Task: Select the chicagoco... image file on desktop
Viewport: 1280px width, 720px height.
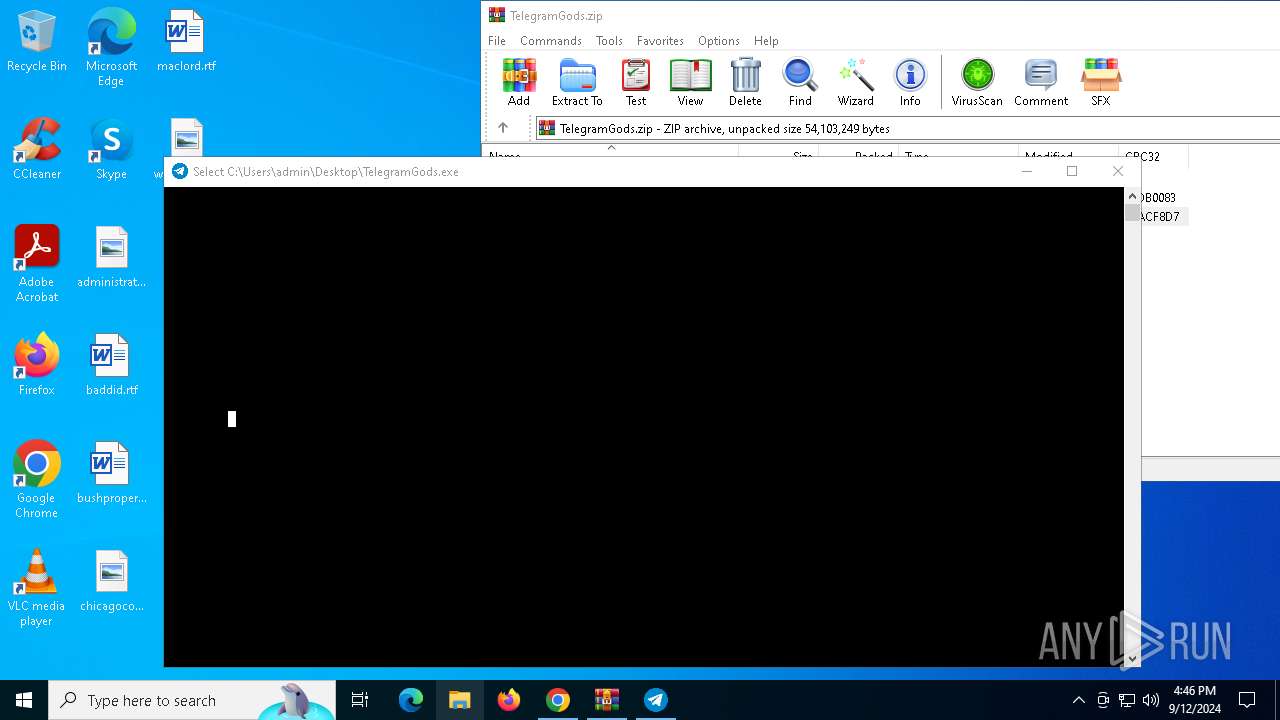Action: pyautogui.click(x=111, y=581)
